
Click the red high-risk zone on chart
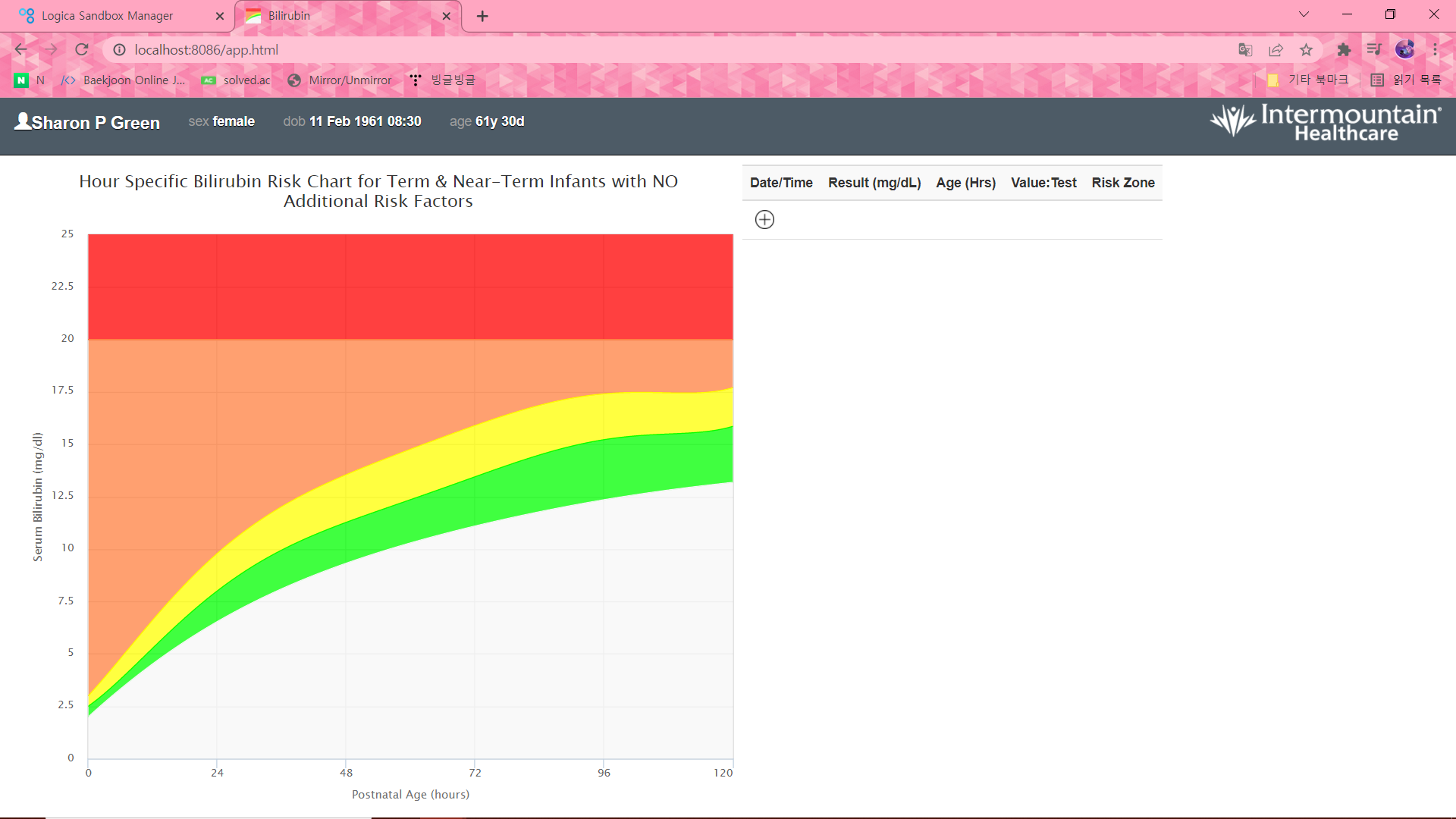coord(409,287)
